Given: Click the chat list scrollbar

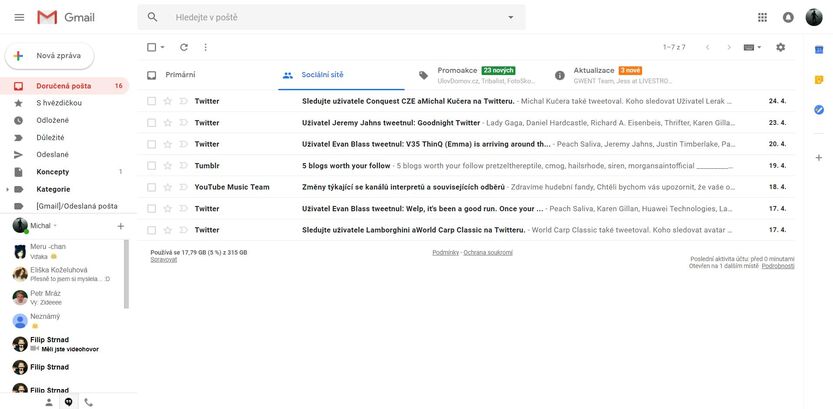Looking at the screenshot, I should coord(126,274).
